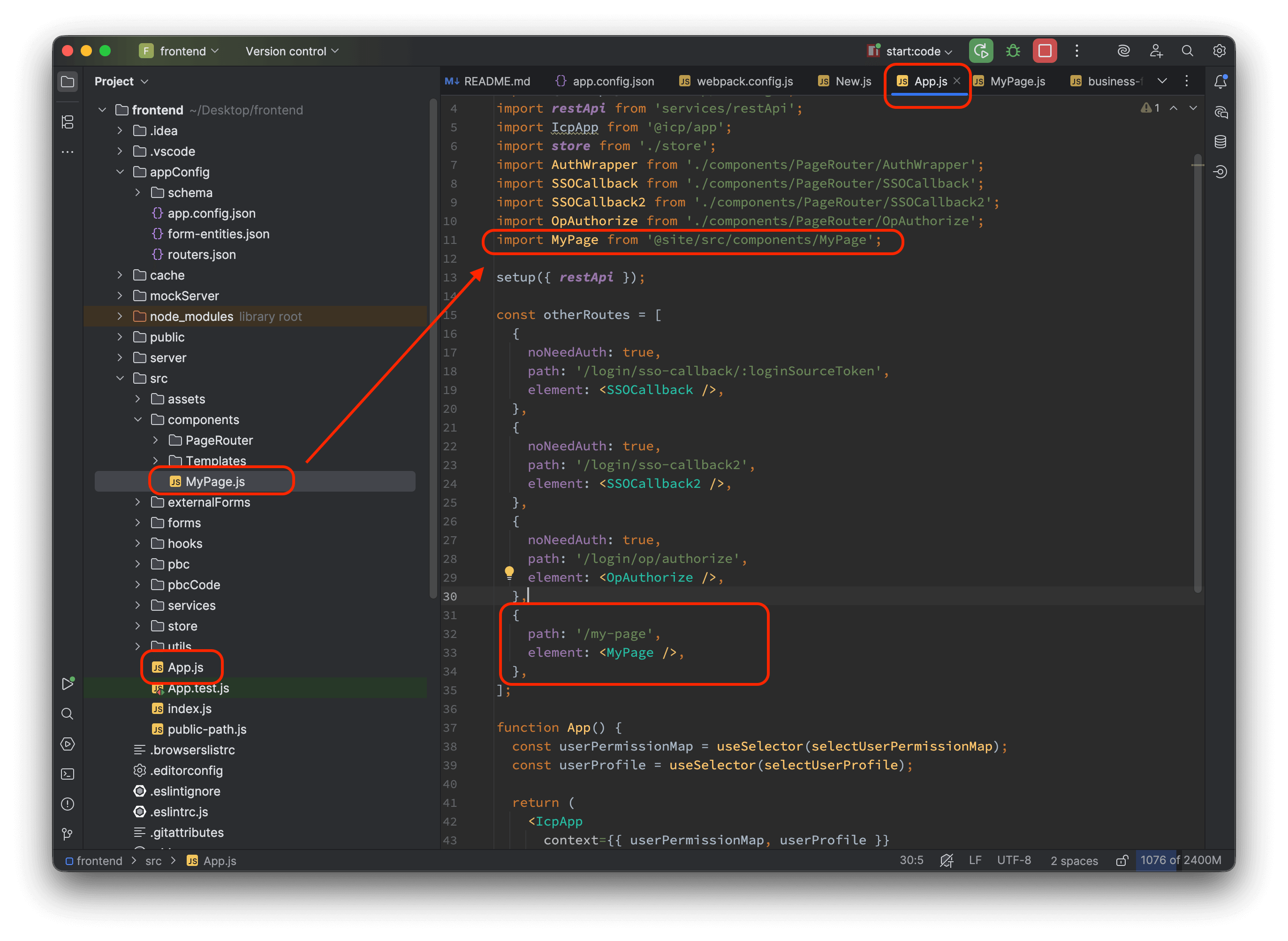Open the Problems tool window

[67, 804]
